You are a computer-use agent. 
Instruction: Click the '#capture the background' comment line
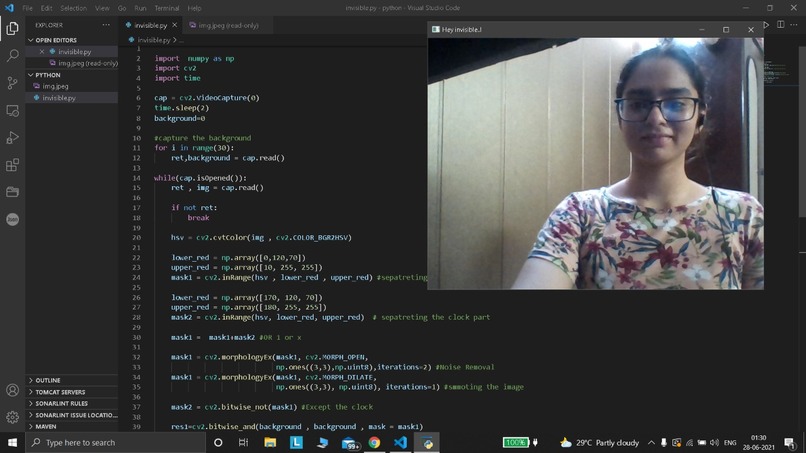[203, 138]
